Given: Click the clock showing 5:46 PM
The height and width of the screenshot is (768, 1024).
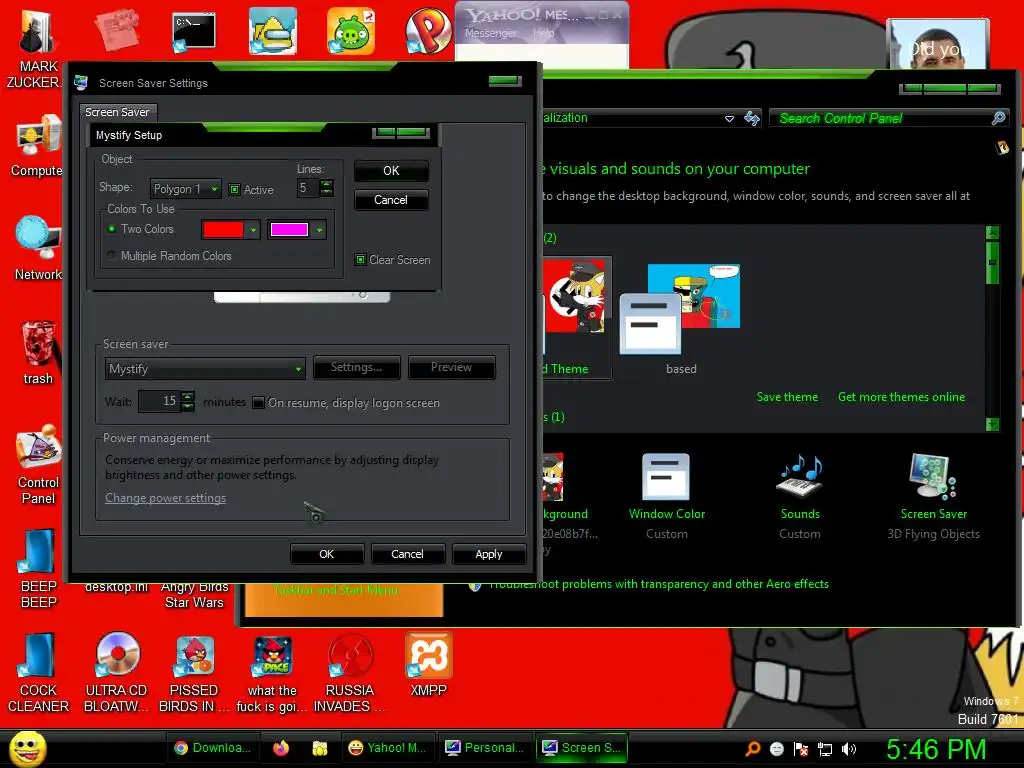Looking at the screenshot, I should tap(936, 749).
